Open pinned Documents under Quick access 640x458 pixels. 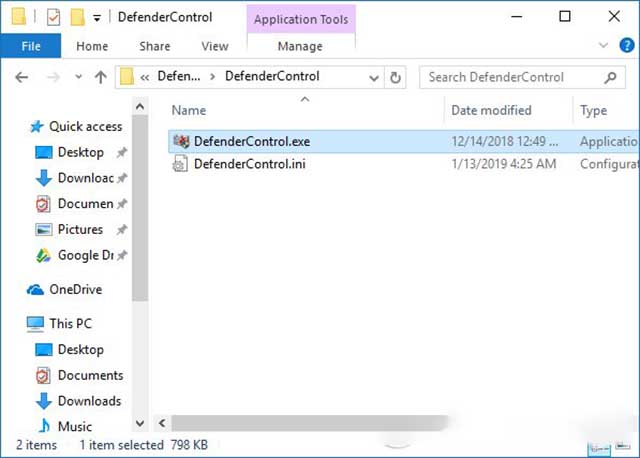click(x=86, y=204)
